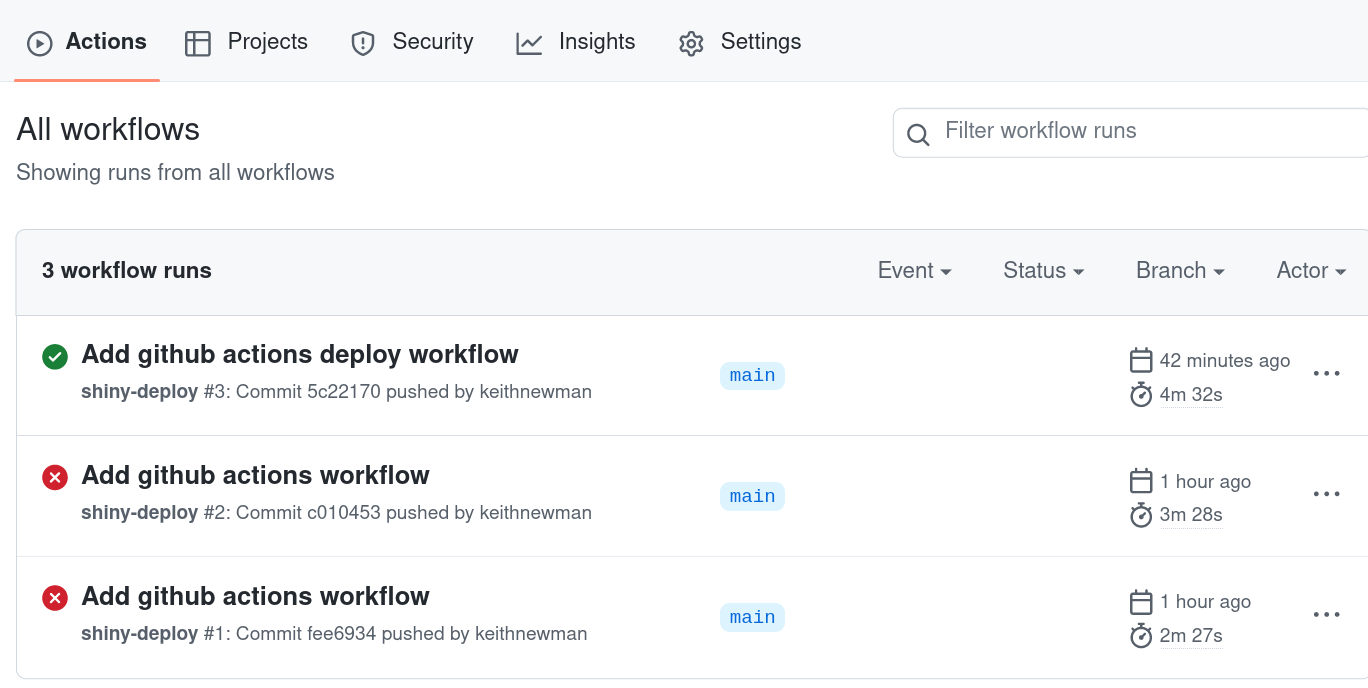Click main branch label on run #1
The width and height of the screenshot is (1368, 688).
(752, 617)
